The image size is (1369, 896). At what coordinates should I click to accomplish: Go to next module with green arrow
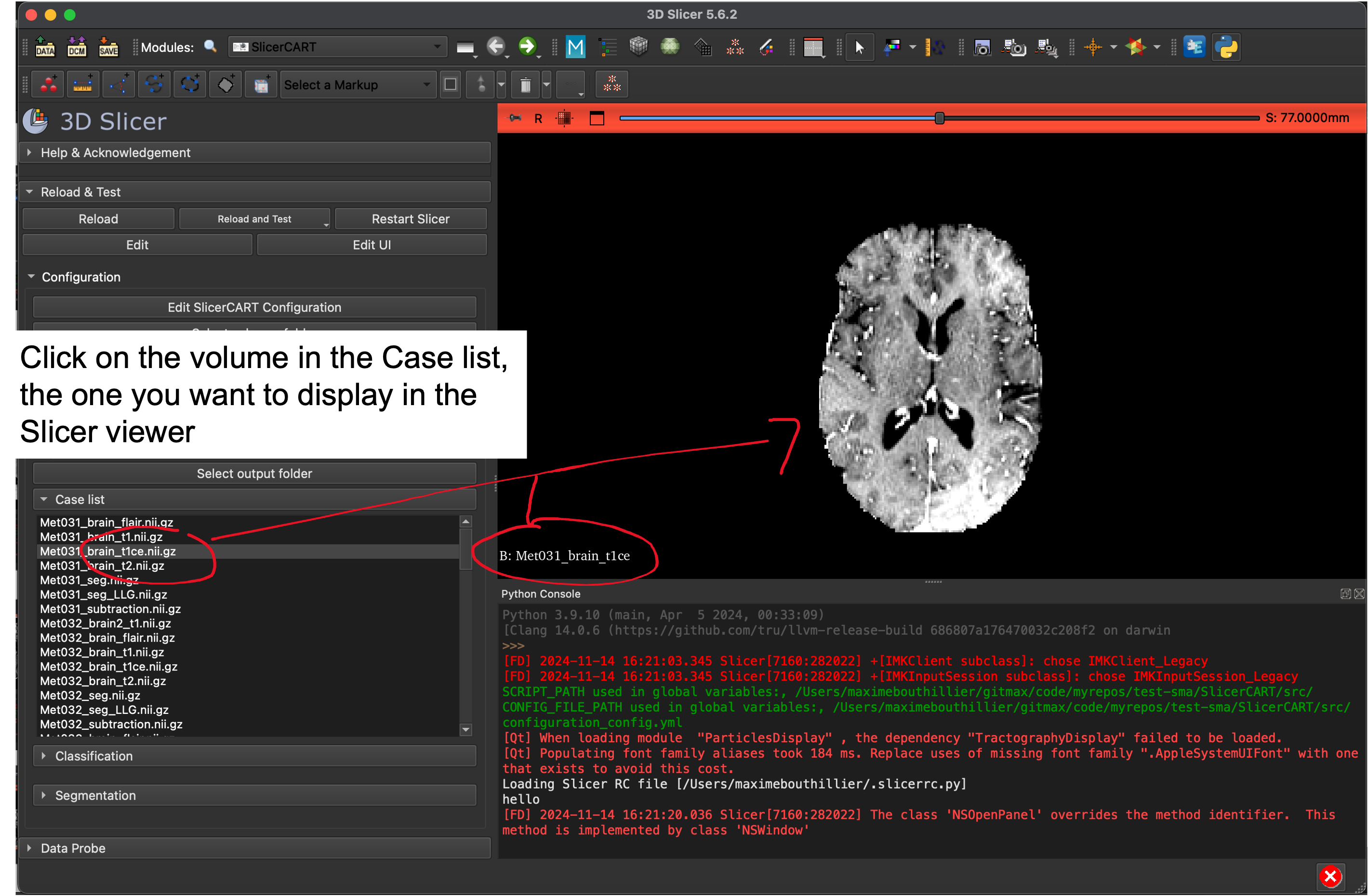tap(527, 47)
